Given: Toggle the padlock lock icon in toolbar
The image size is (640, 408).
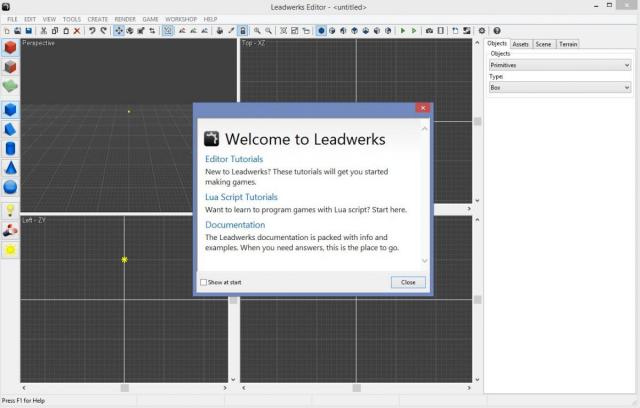Looking at the screenshot, I should click(x=243, y=31).
